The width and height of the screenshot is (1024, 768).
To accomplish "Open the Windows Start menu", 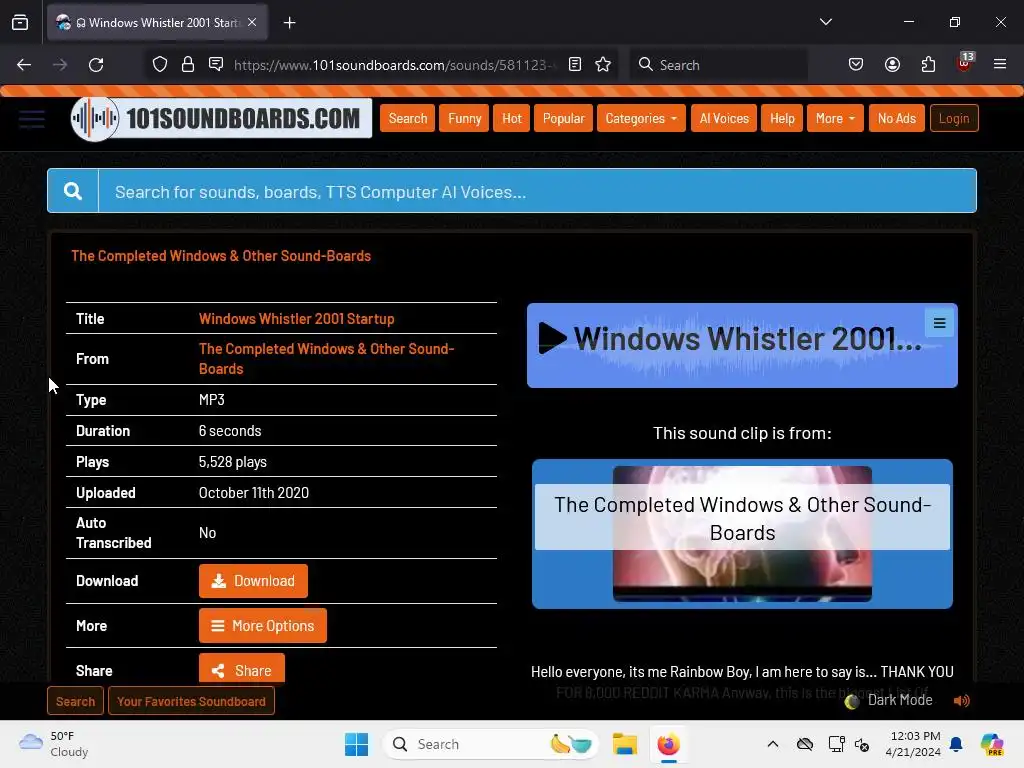I will pos(357,744).
